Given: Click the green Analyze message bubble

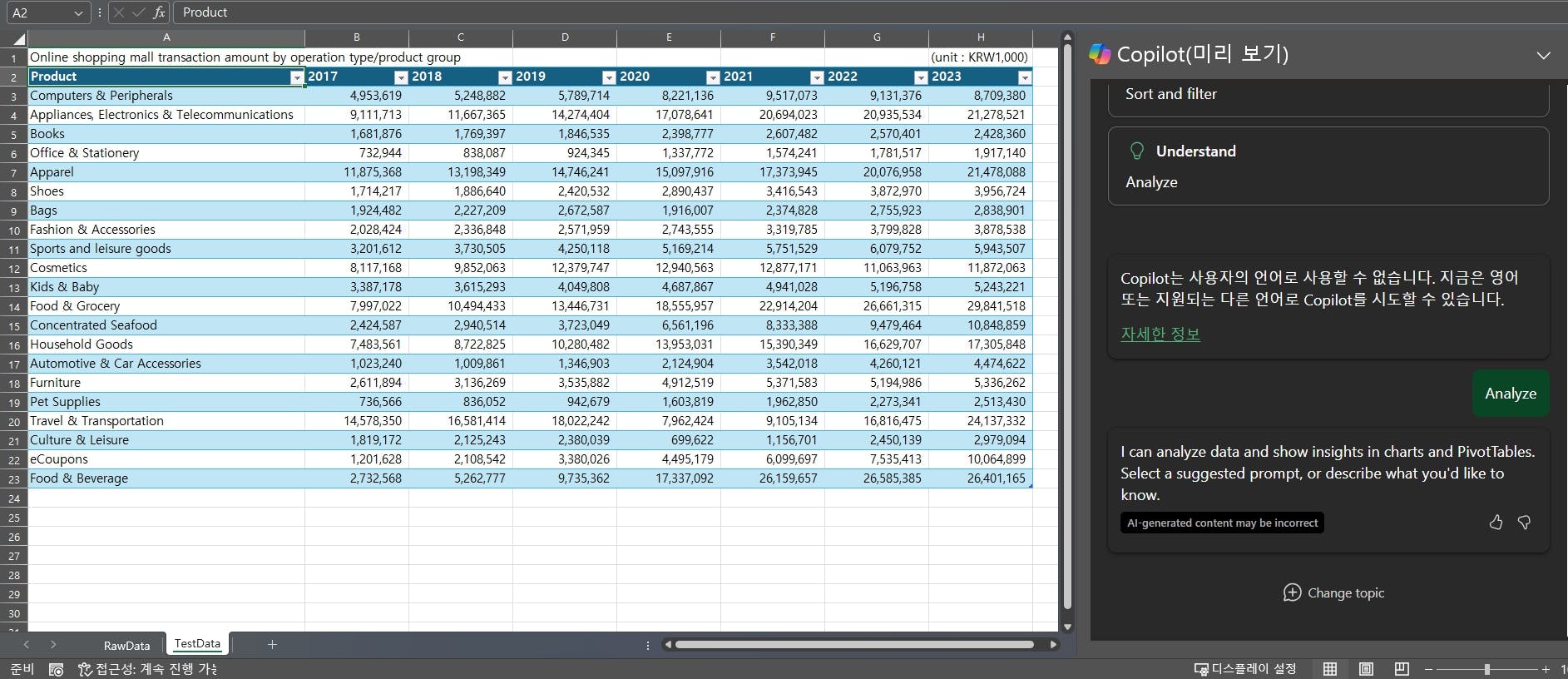Looking at the screenshot, I should click(x=1511, y=394).
